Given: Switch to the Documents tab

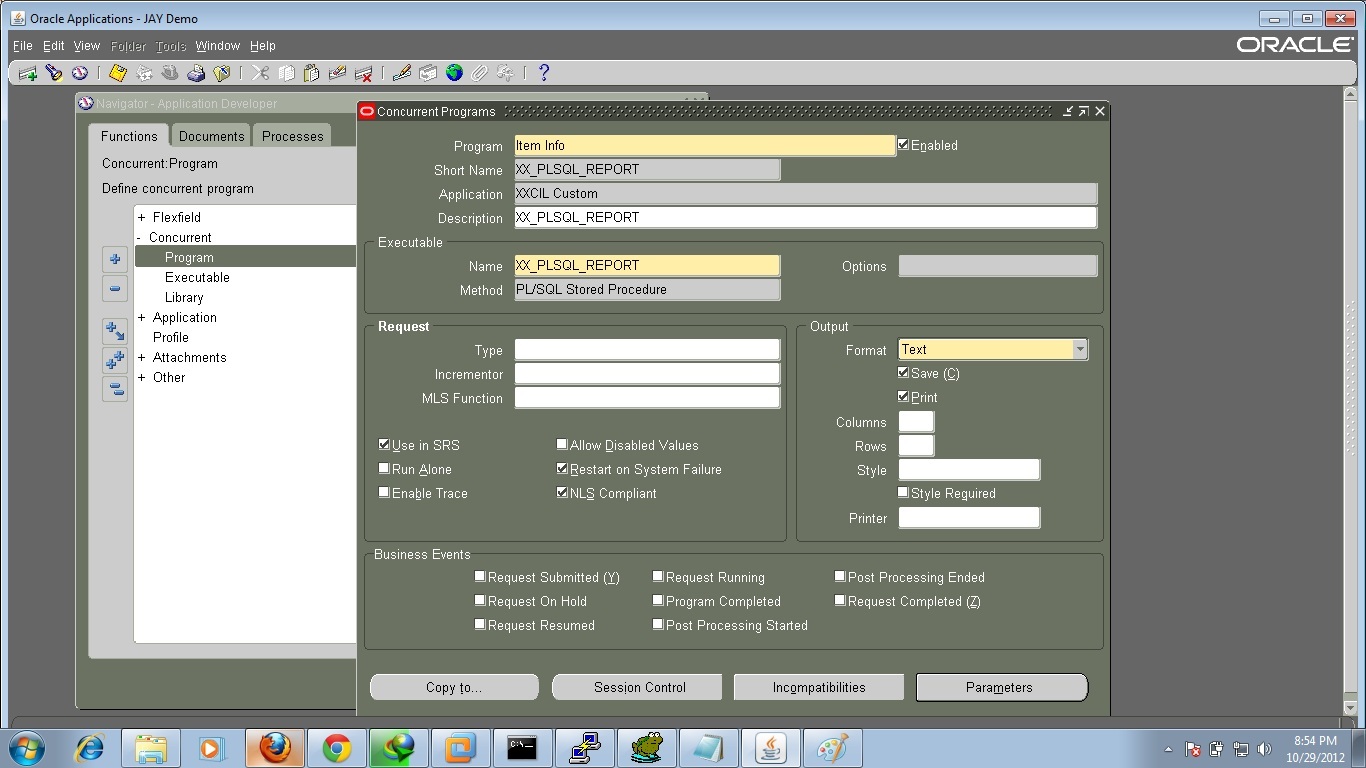Looking at the screenshot, I should coord(211,136).
